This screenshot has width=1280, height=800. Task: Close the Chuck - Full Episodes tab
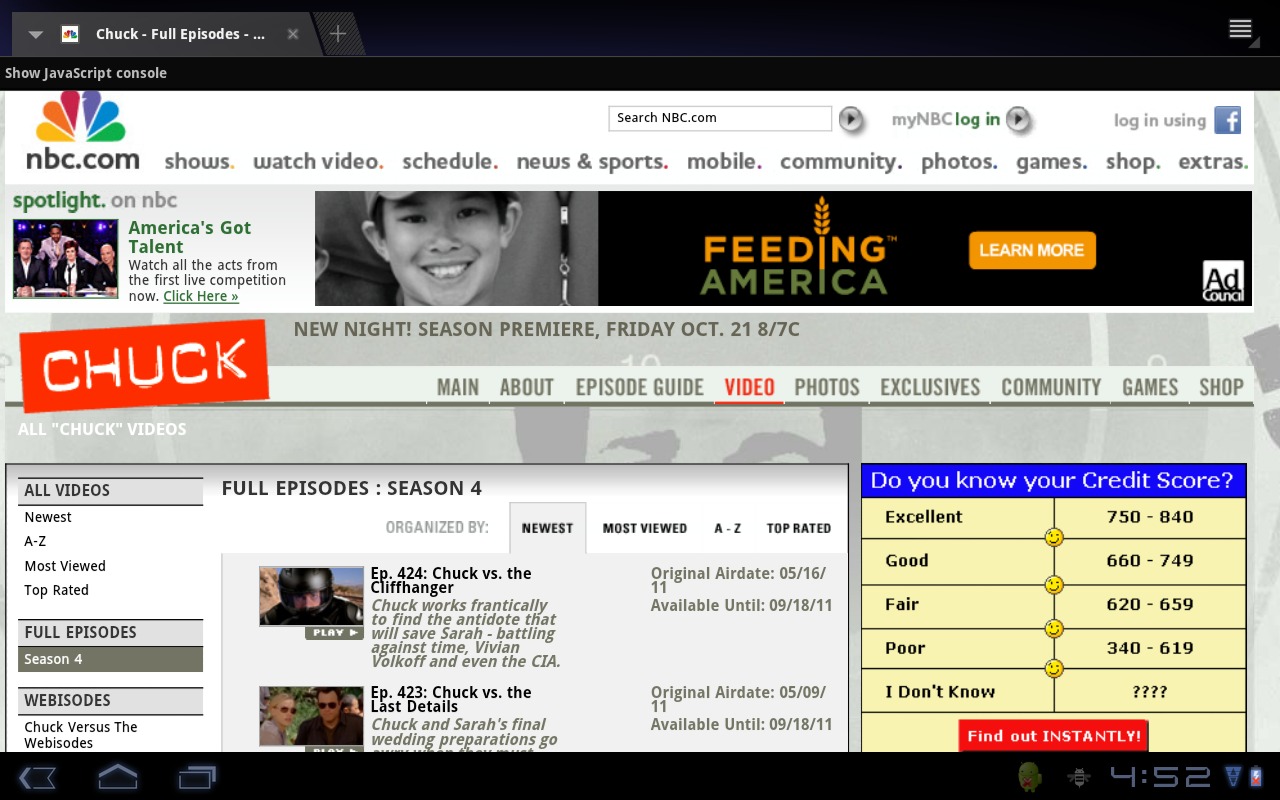click(293, 34)
